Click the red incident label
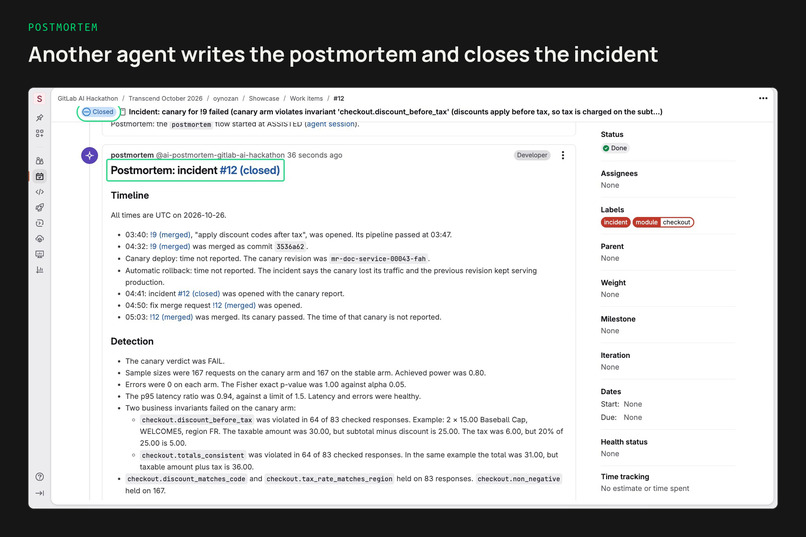 [615, 223]
